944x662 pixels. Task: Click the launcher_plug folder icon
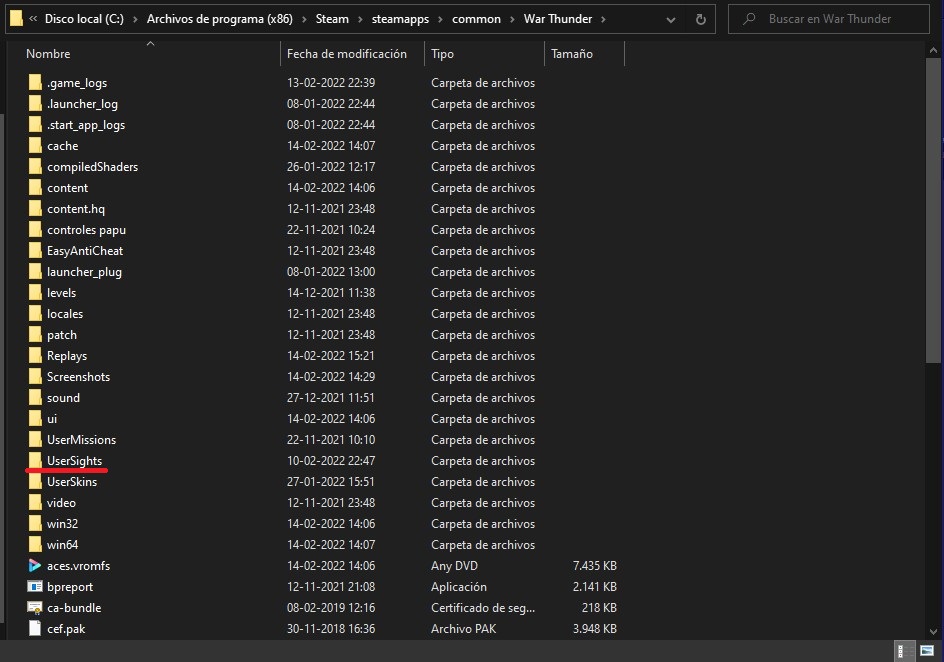[35, 271]
